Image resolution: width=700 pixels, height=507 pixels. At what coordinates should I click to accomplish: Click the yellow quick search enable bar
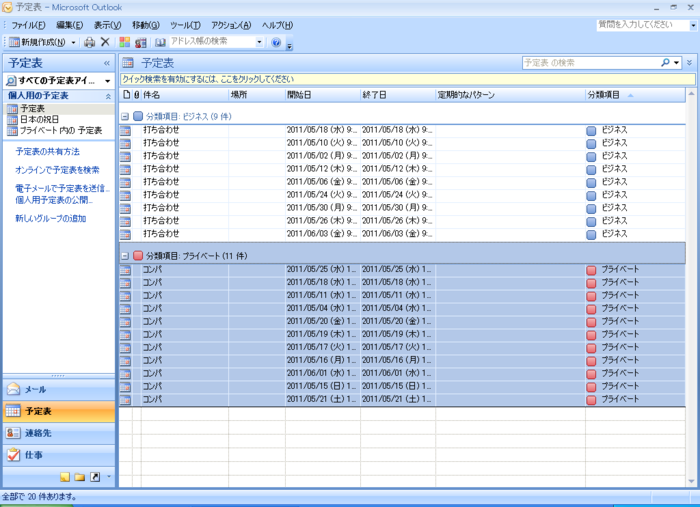(x=407, y=79)
